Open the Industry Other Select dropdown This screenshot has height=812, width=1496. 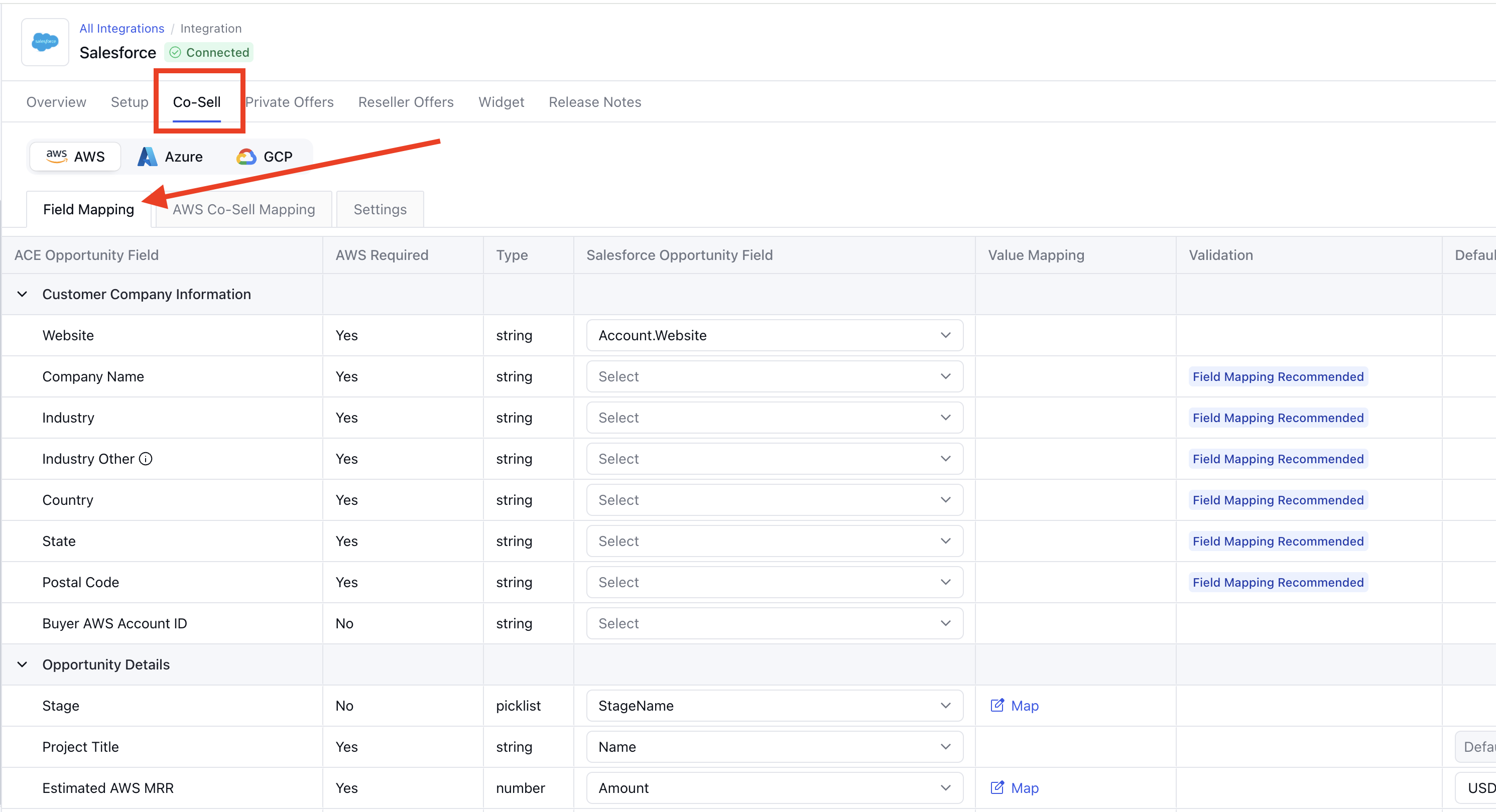774,459
